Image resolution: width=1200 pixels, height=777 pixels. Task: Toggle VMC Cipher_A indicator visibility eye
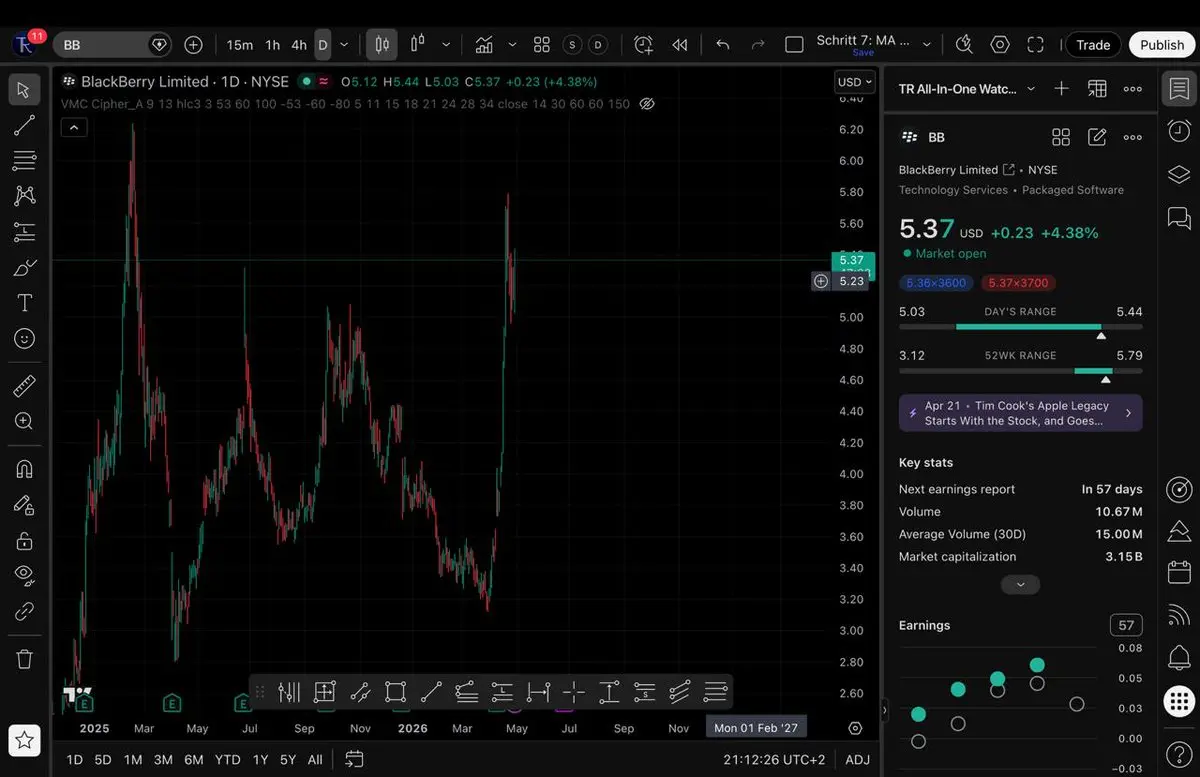click(647, 104)
